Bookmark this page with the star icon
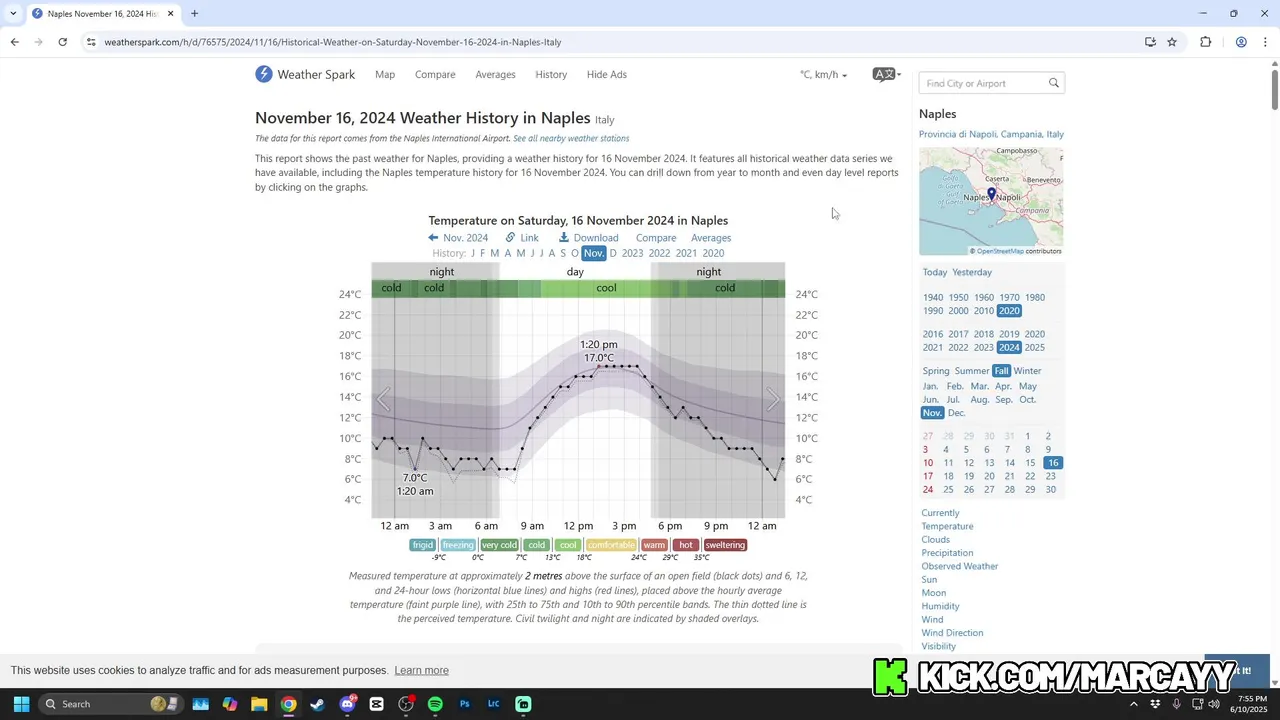 (1172, 42)
